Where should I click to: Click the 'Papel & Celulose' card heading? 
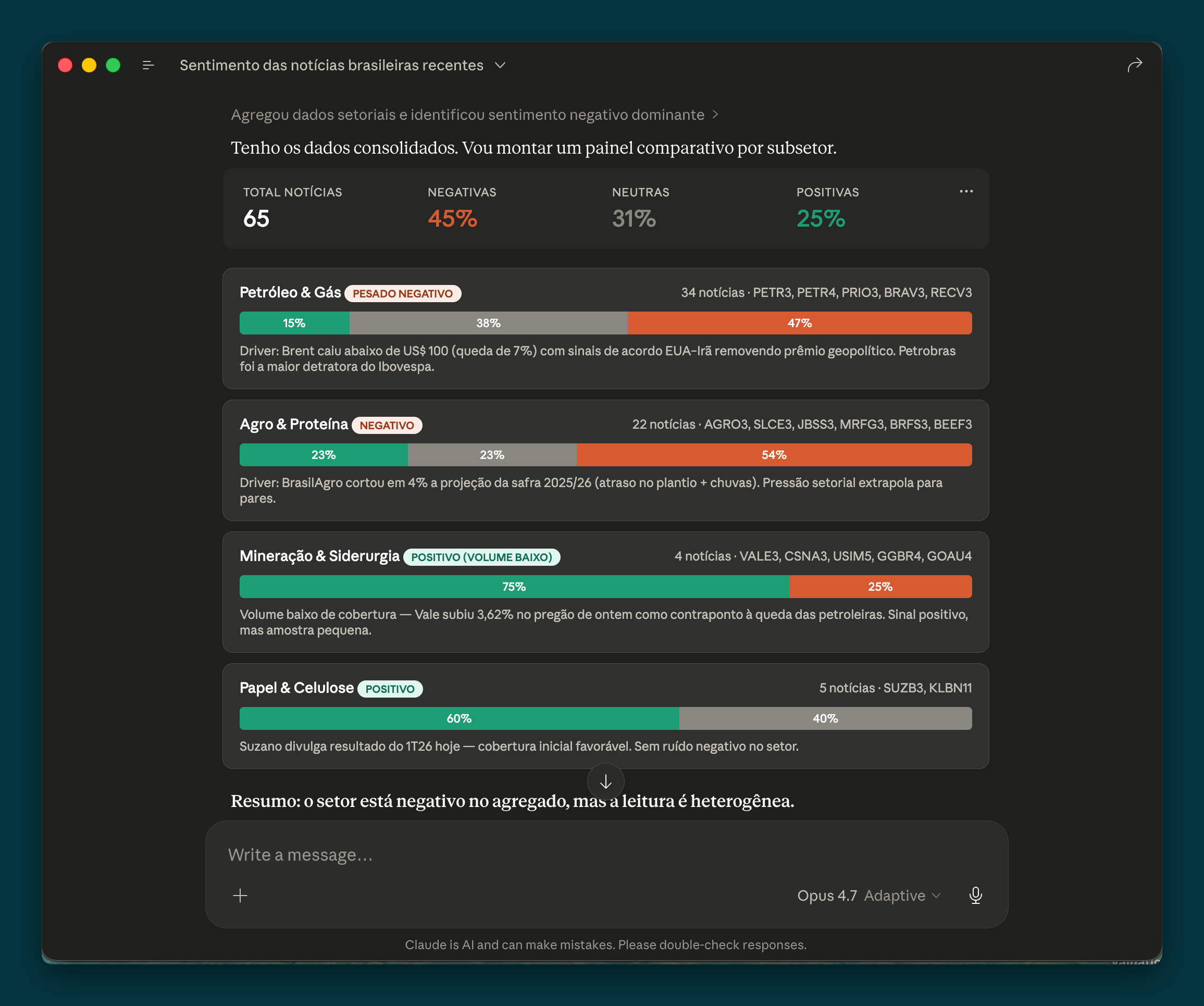click(x=296, y=688)
